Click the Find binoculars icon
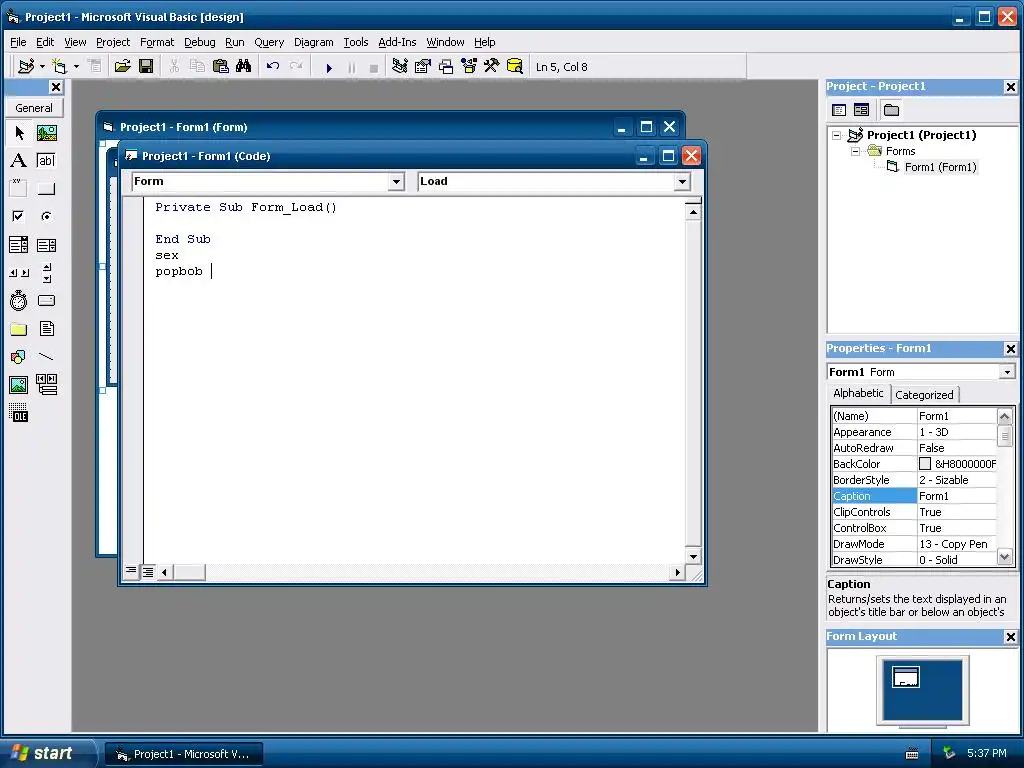 tap(244, 66)
